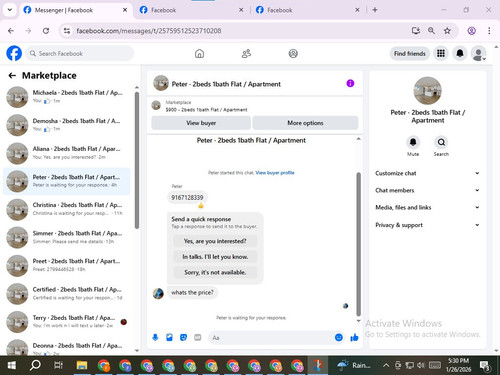Image resolution: width=500 pixels, height=375 pixels.
Task: Attach a file using the photo icon
Action: click(169, 338)
